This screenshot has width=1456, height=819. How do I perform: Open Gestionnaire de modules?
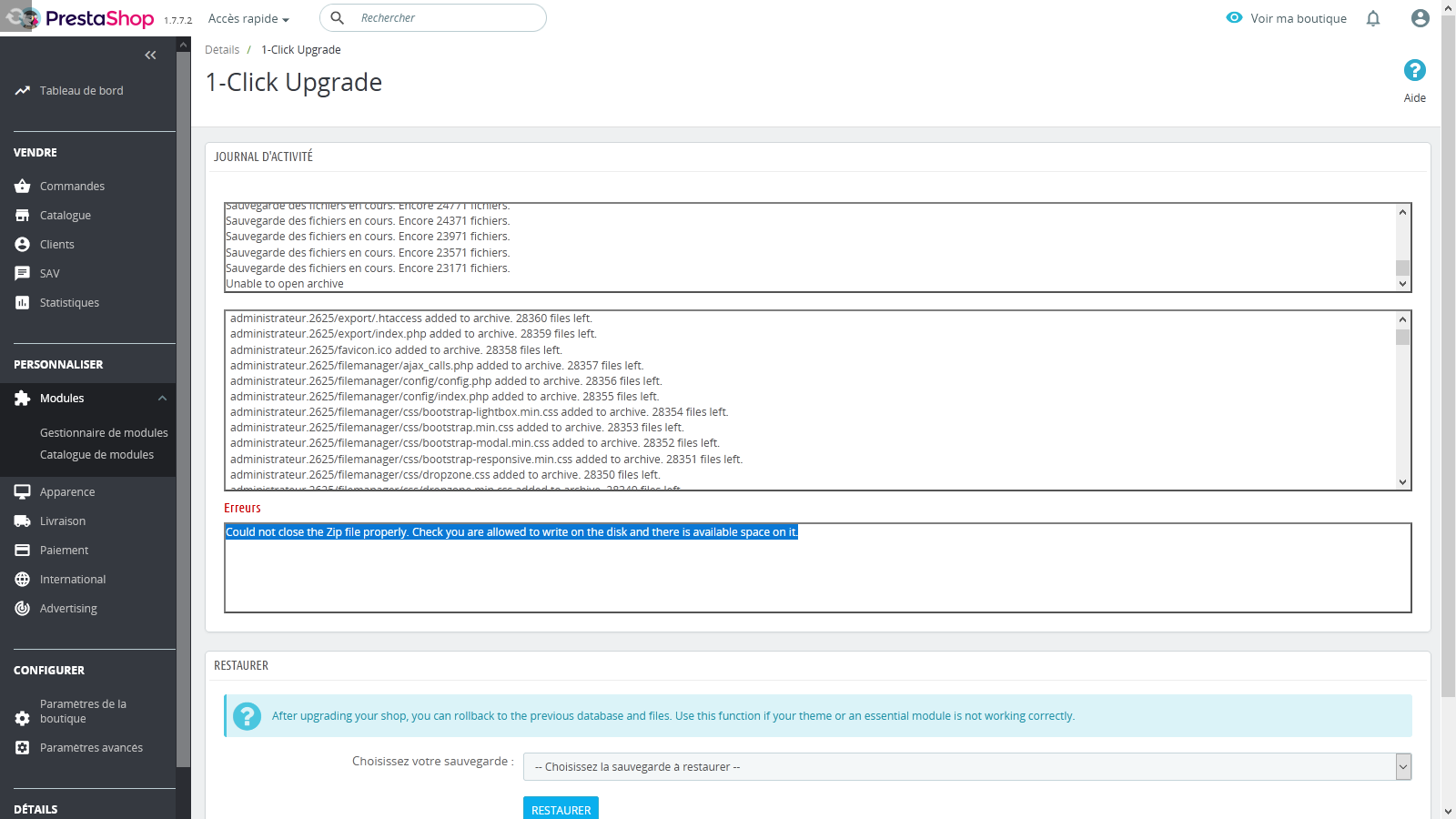(104, 433)
